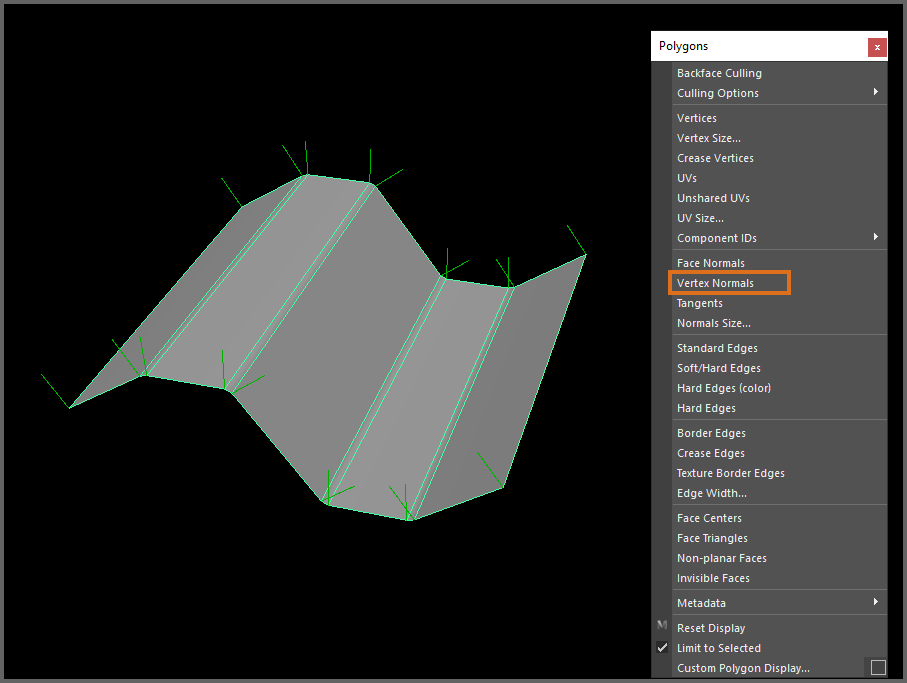Show Border Edges on the mesh
Screen dimensions: 907x683
[711, 433]
